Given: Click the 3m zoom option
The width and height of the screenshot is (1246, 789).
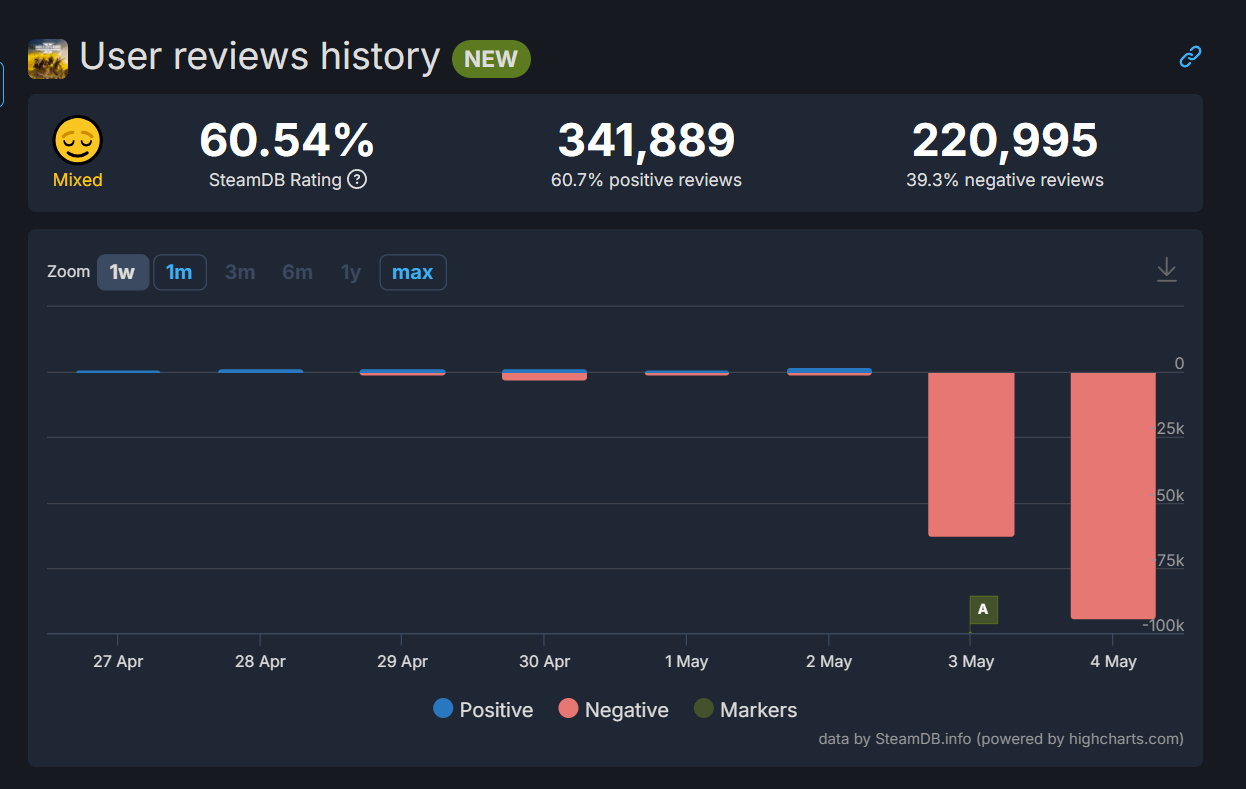Looking at the screenshot, I should click(240, 272).
